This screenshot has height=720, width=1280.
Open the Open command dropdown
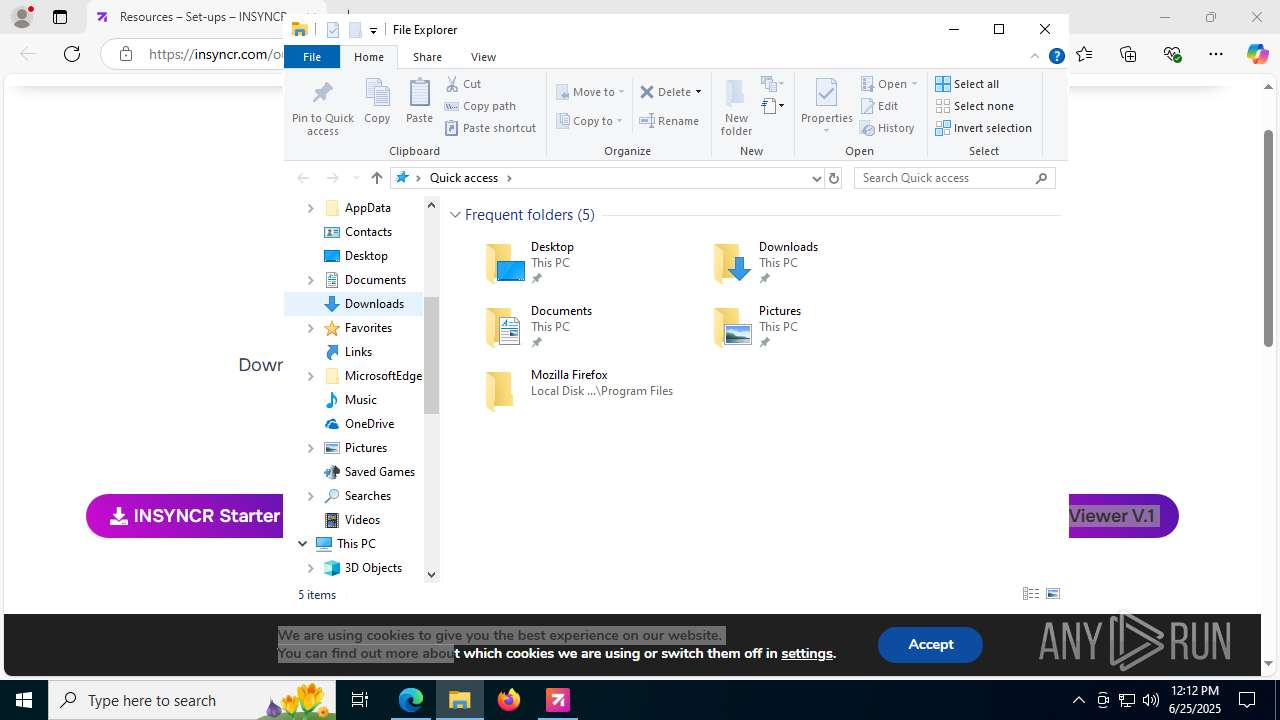914,84
